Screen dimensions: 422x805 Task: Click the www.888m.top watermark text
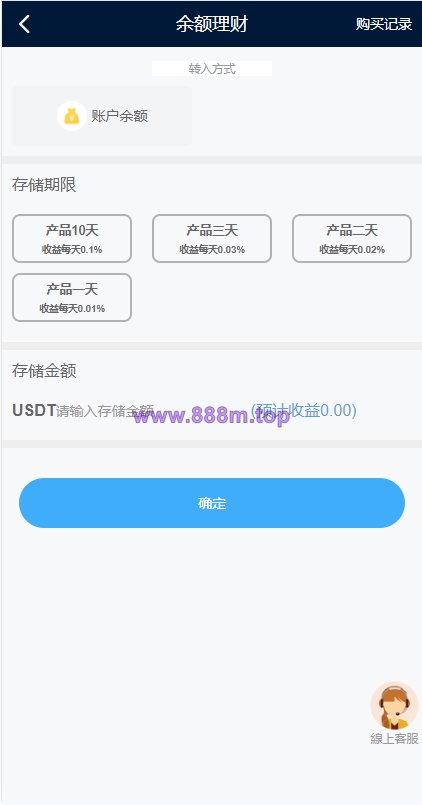coord(212,416)
